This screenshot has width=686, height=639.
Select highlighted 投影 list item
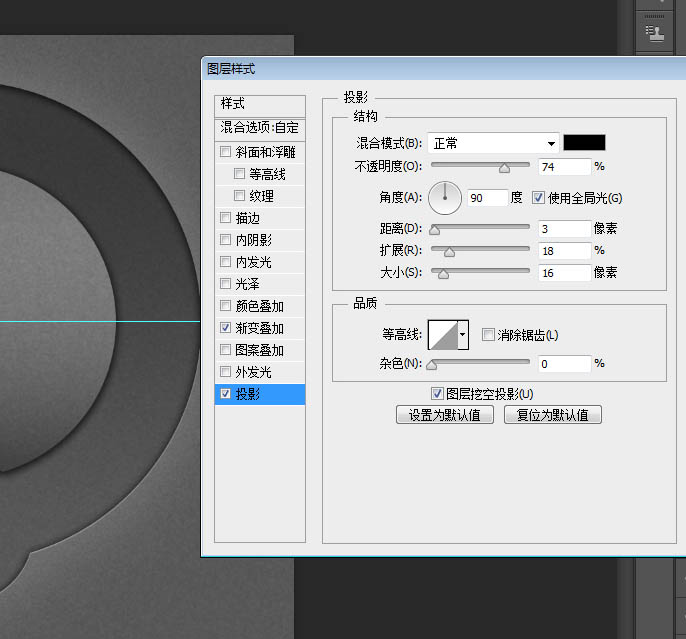pyautogui.click(x=260, y=394)
